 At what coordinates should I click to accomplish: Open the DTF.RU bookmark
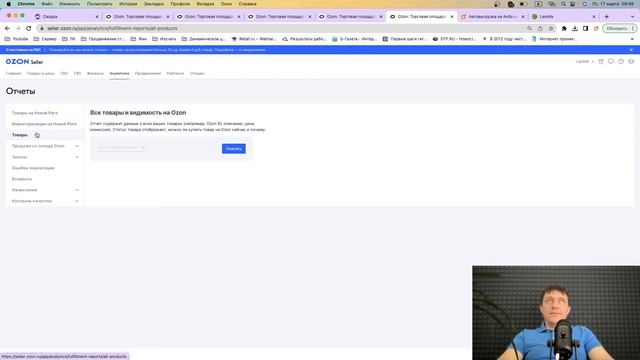[x=454, y=39]
